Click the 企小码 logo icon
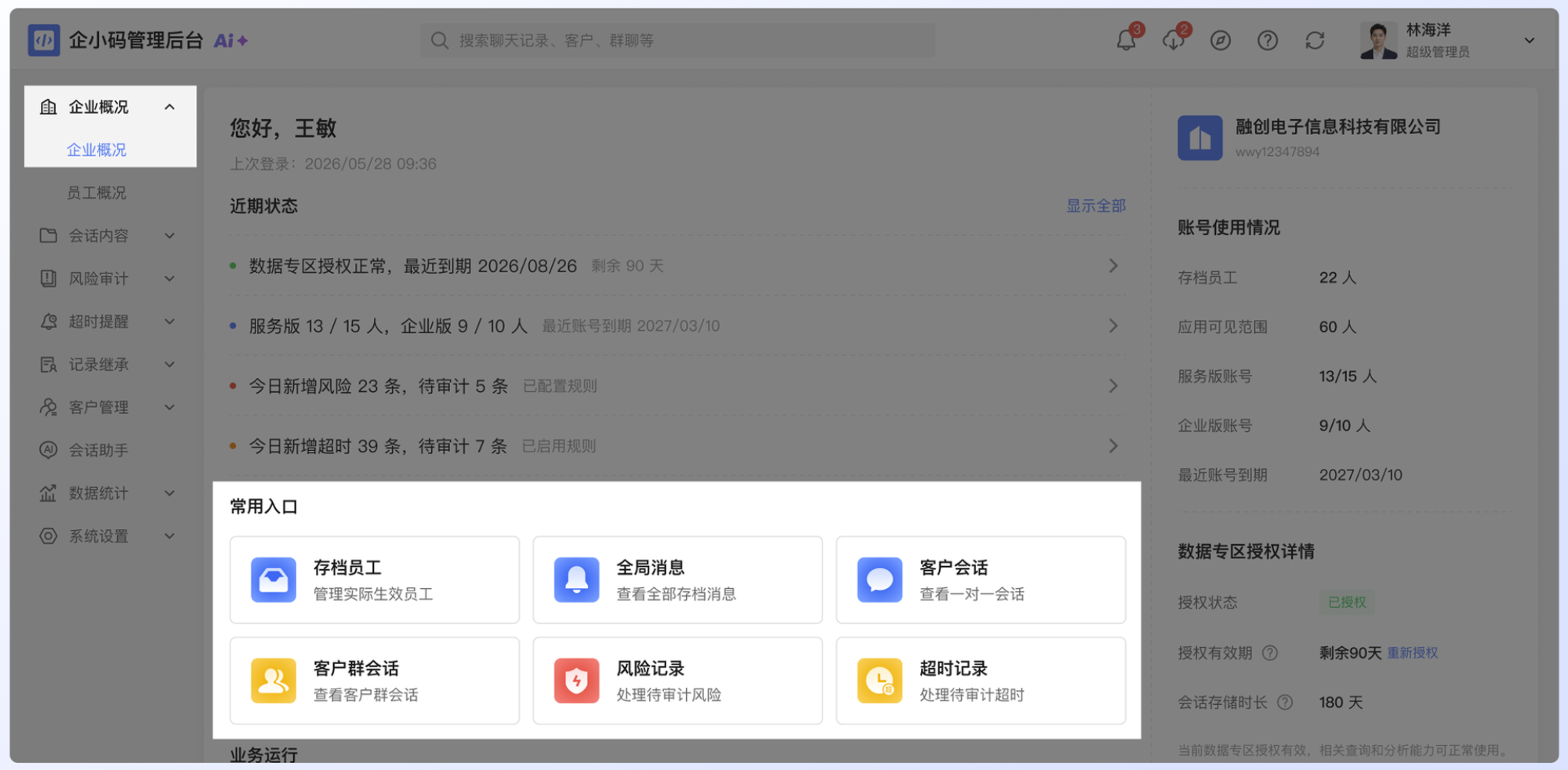This screenshot has width=1568, height=770. pyautogui.click(x=44, y=40)
